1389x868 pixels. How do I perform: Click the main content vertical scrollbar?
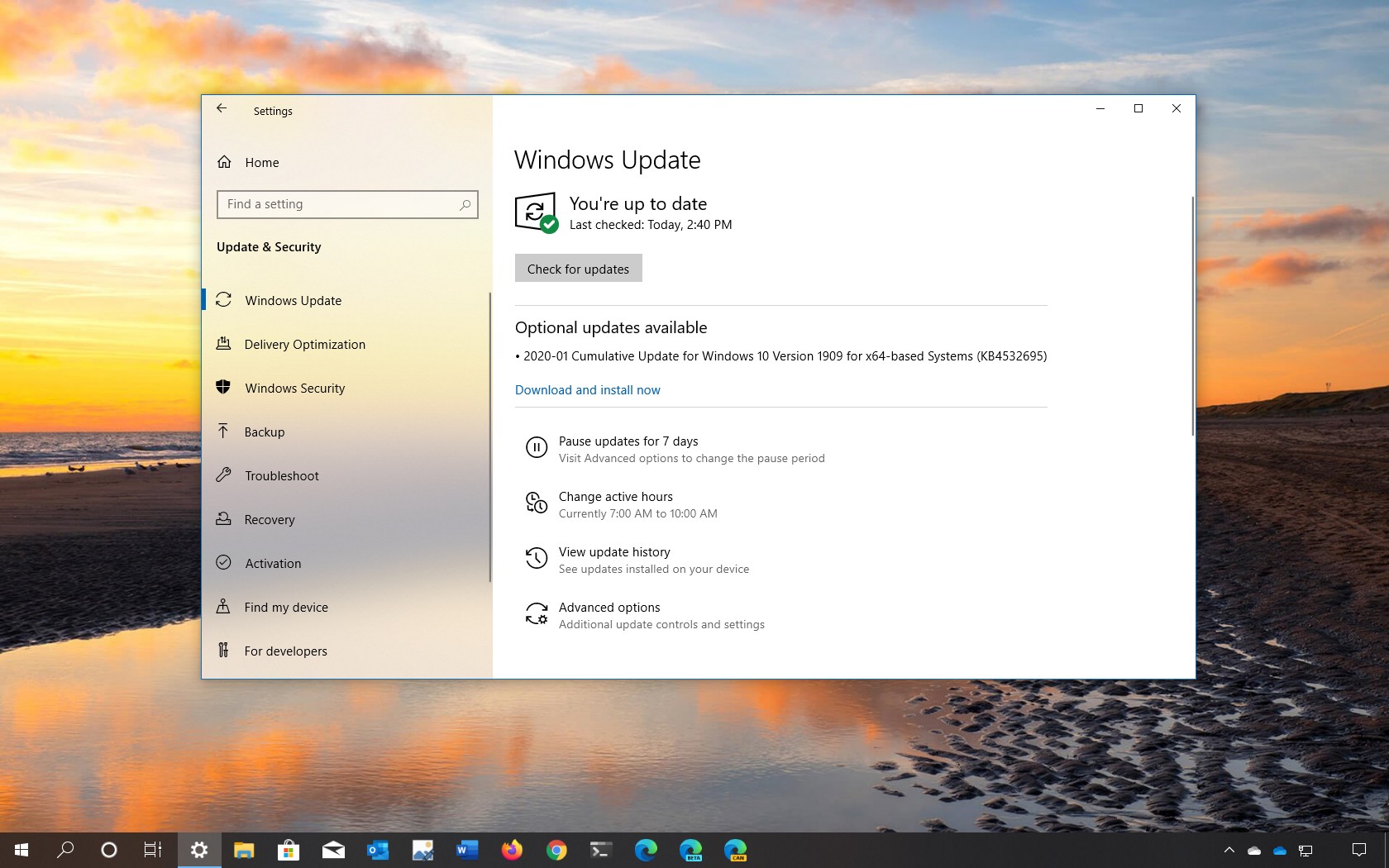(1192, 316)
